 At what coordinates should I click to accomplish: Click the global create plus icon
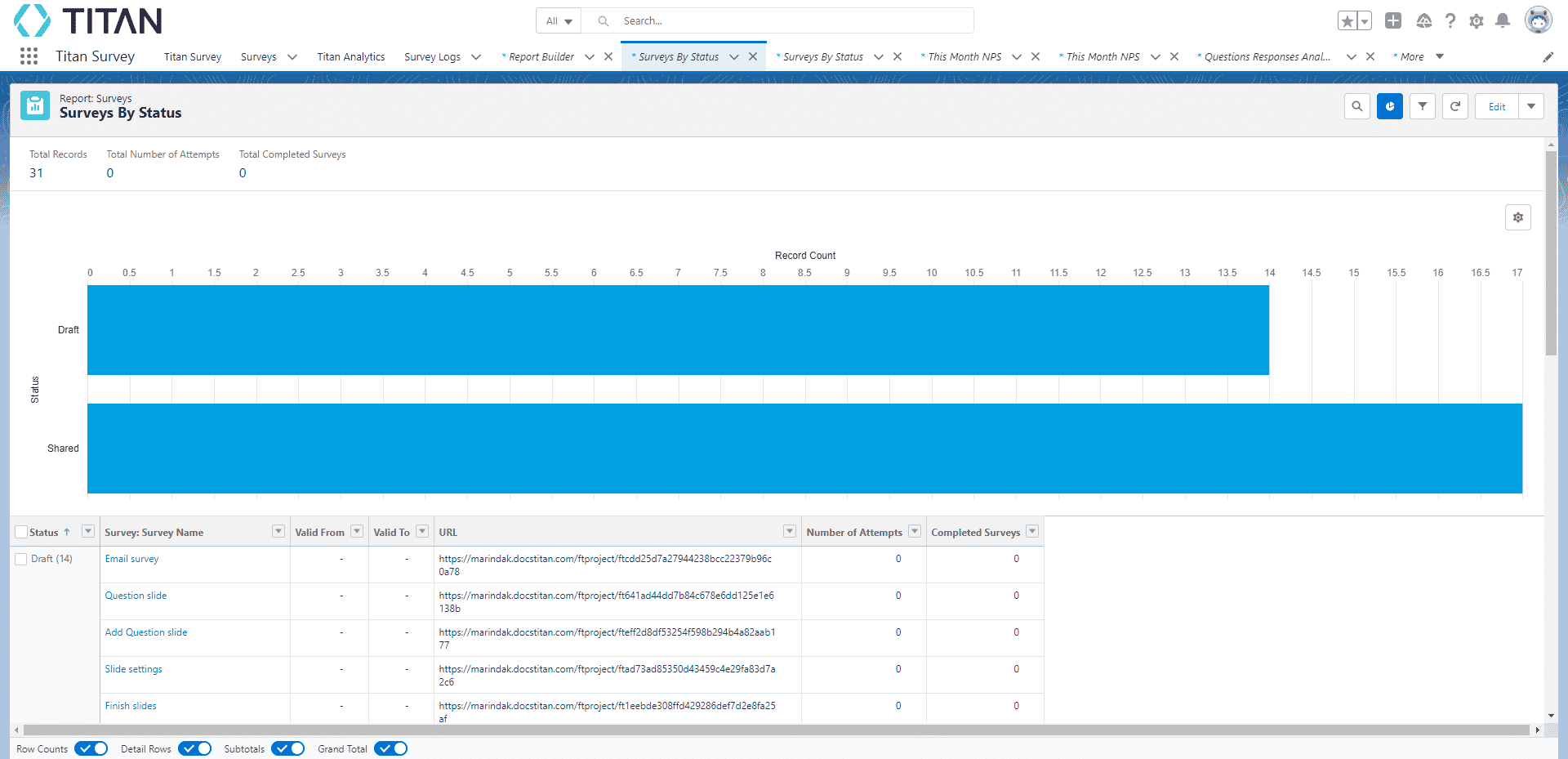(1393, 21)
